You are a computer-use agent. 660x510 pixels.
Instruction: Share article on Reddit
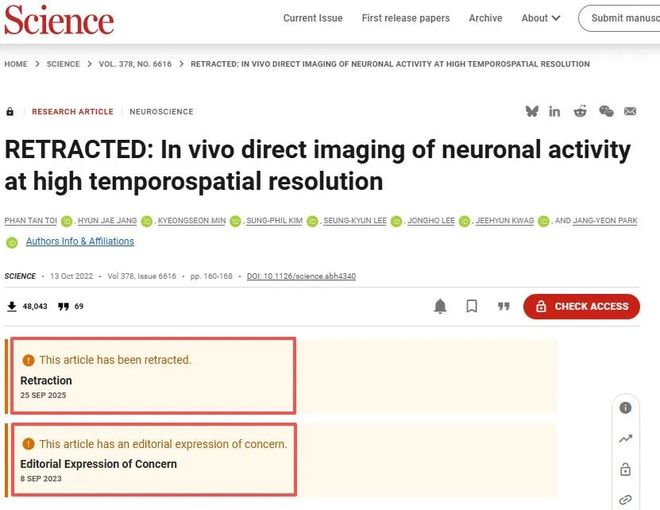point(580,111)
